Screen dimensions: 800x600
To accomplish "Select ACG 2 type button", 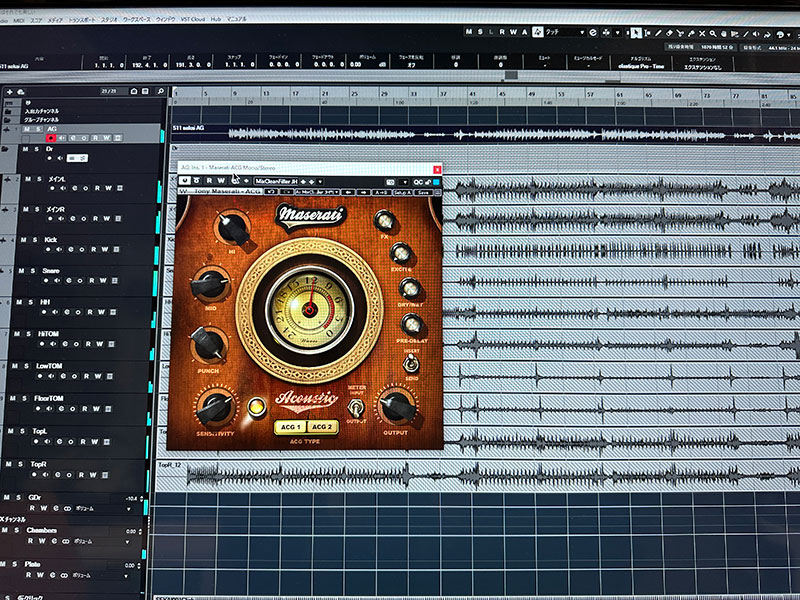I will click(x=322, y=427).
